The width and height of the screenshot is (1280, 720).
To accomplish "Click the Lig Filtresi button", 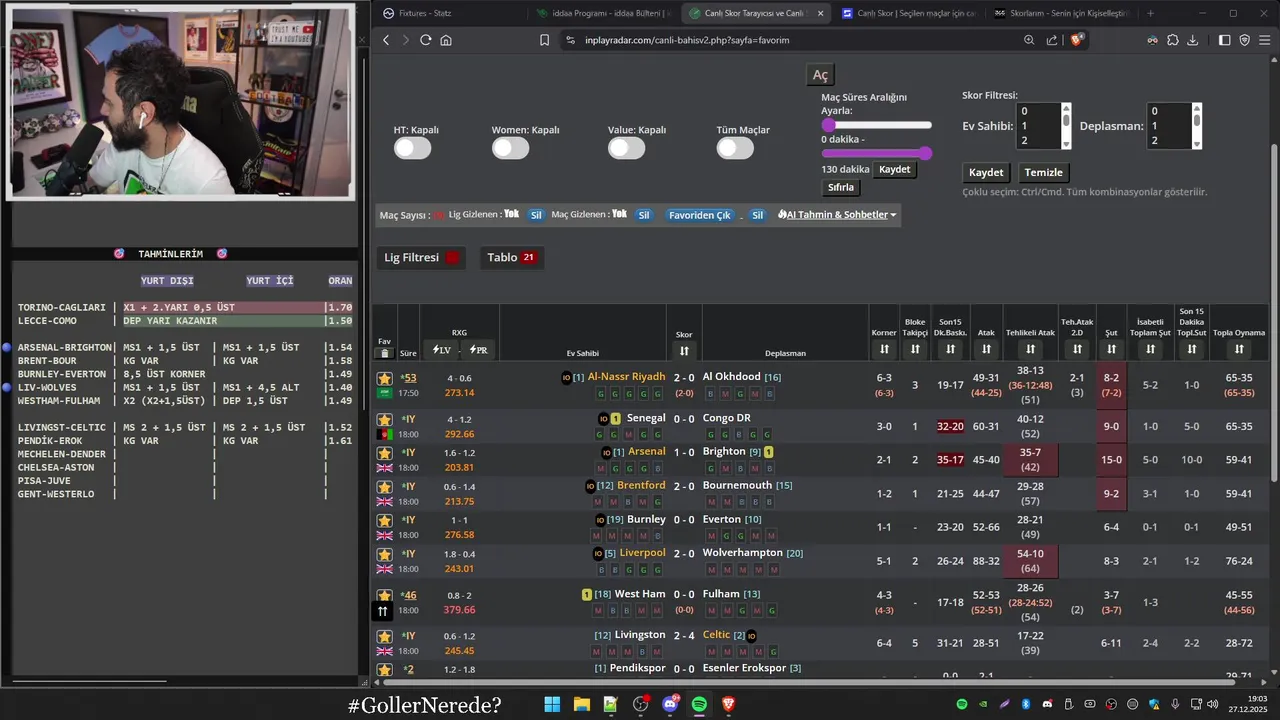I will coord(422,257).
